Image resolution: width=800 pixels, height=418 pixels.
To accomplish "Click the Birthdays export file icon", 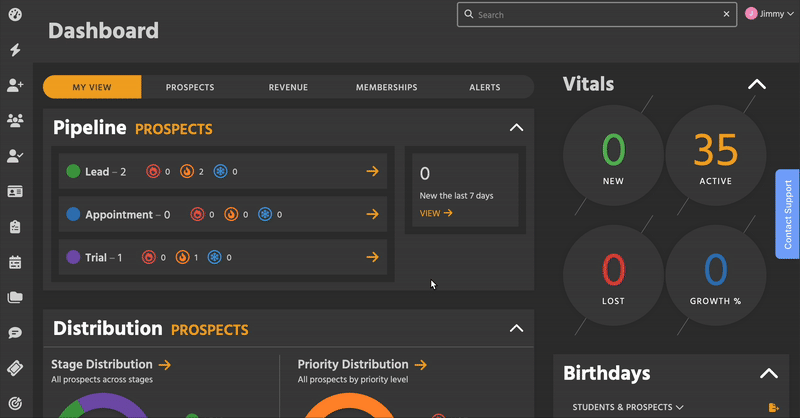I will coord(773,407).
